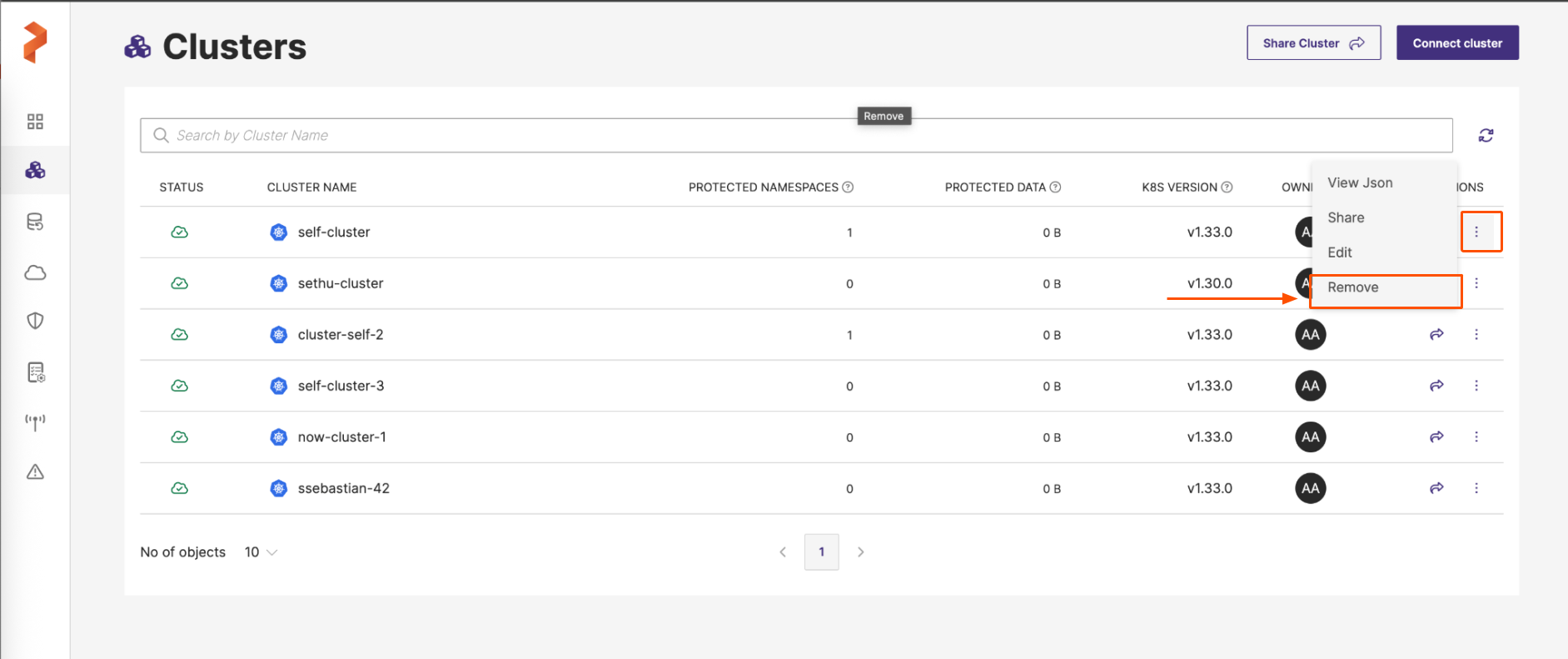The width and height of the screenshot is (1568, 659).
Task: Click the Protected Namespaces help icon
Action: coord(848,187)
